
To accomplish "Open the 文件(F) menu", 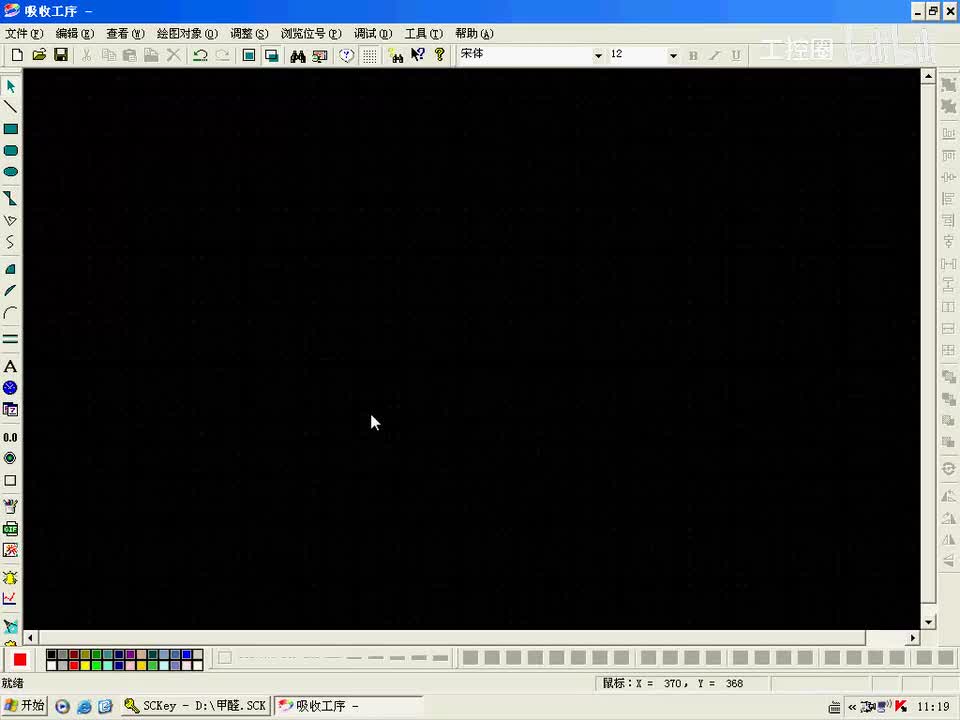I will click(24, 34).
